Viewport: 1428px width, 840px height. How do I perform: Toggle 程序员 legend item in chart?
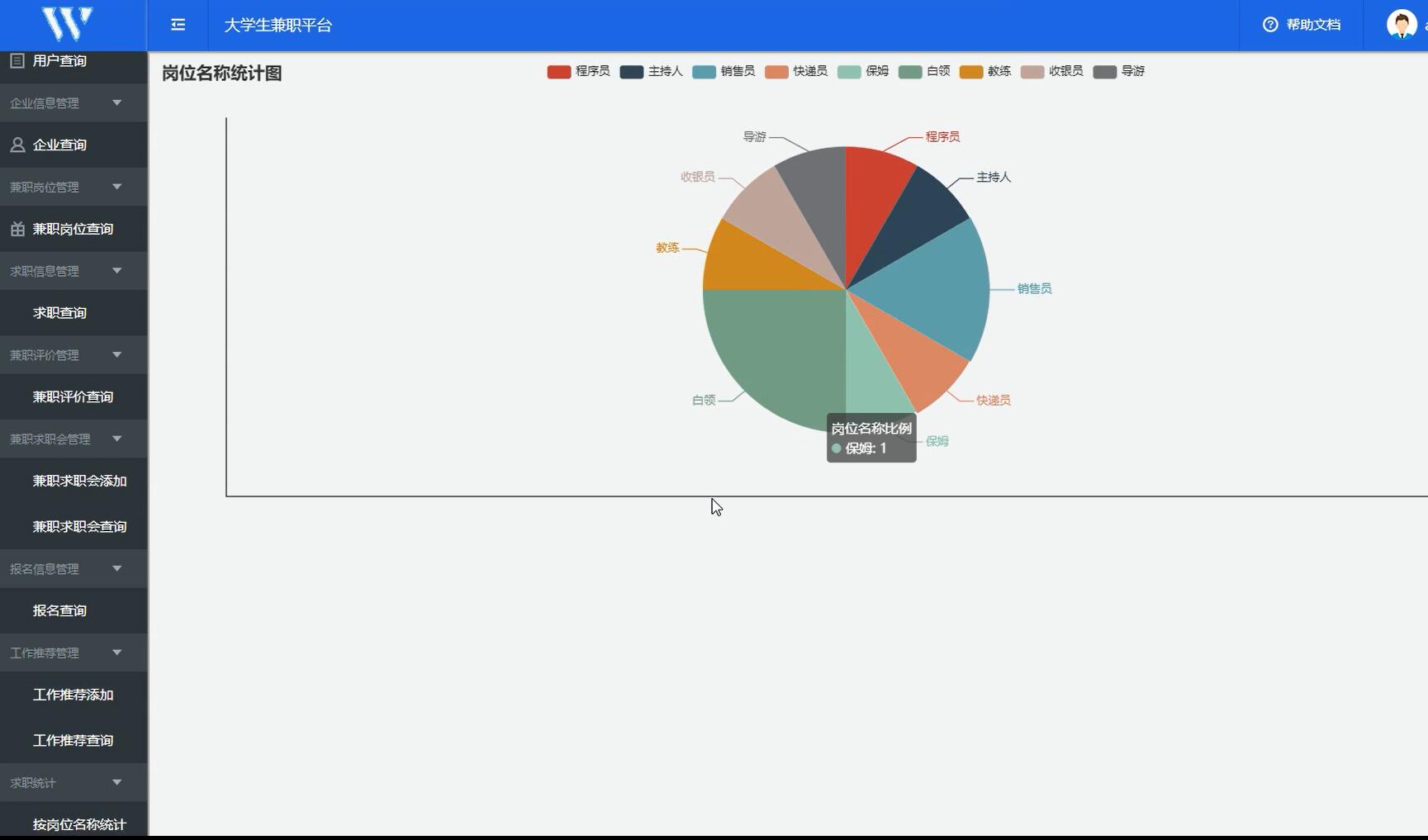(578, 72)
